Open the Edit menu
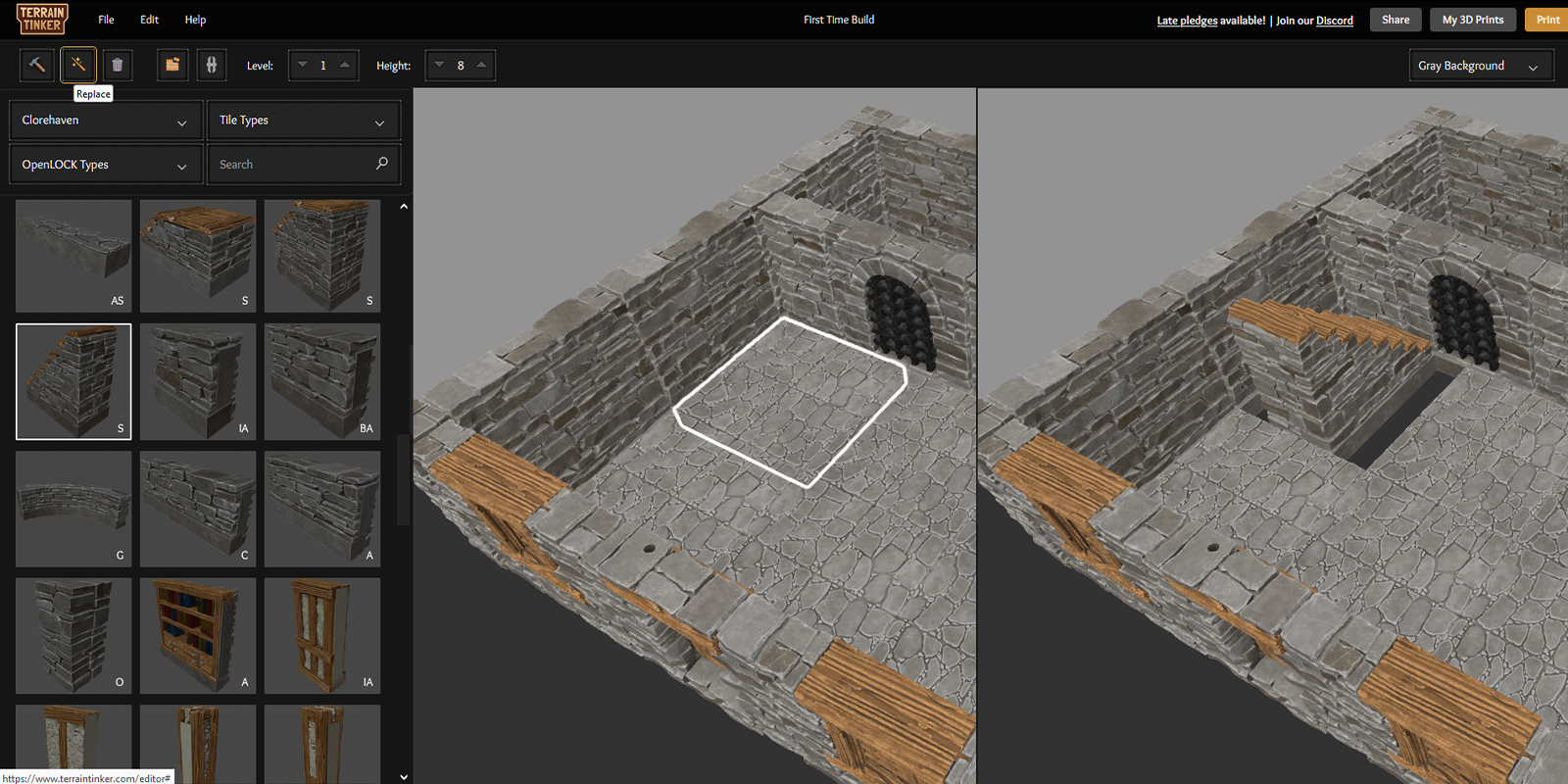The image size is (1568, 784). (x=149, y=20)
